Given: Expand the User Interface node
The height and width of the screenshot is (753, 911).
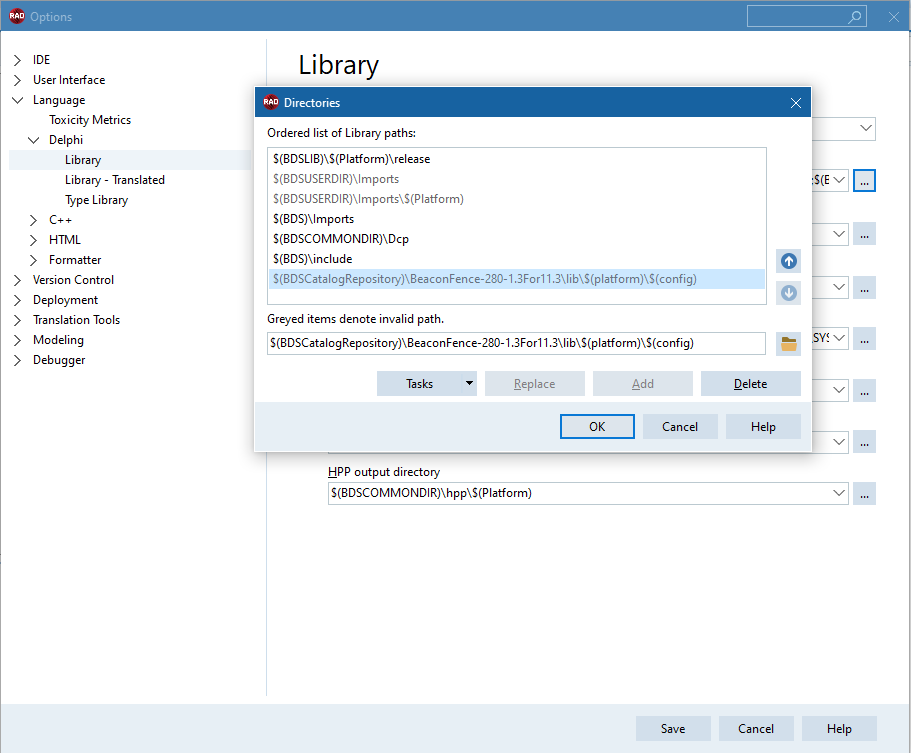Looking at the screenshot, I should tap(17, 80).
